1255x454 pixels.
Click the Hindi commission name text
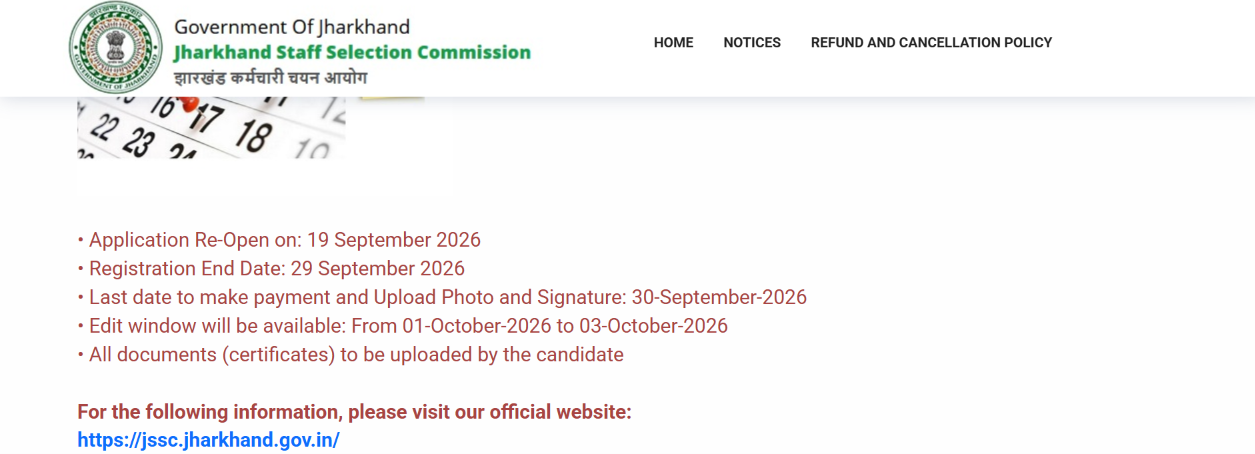(x=270, y=78)
